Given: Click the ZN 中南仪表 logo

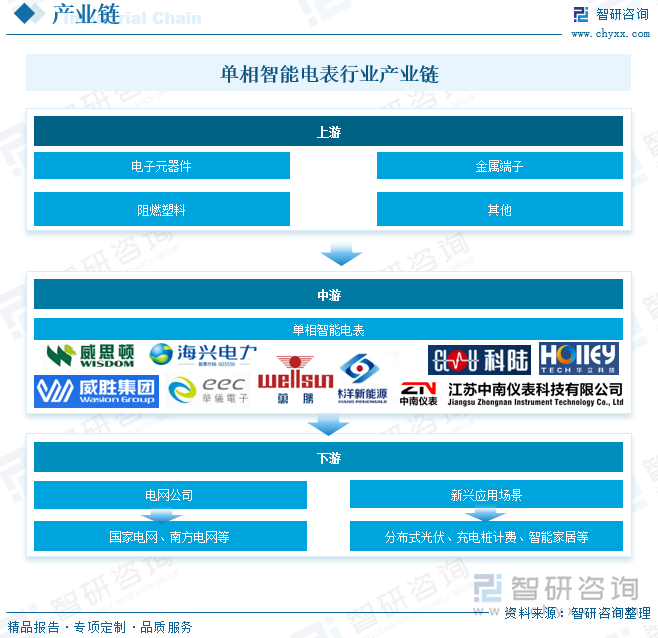Looking at the screenshot, I should (418, 394).
